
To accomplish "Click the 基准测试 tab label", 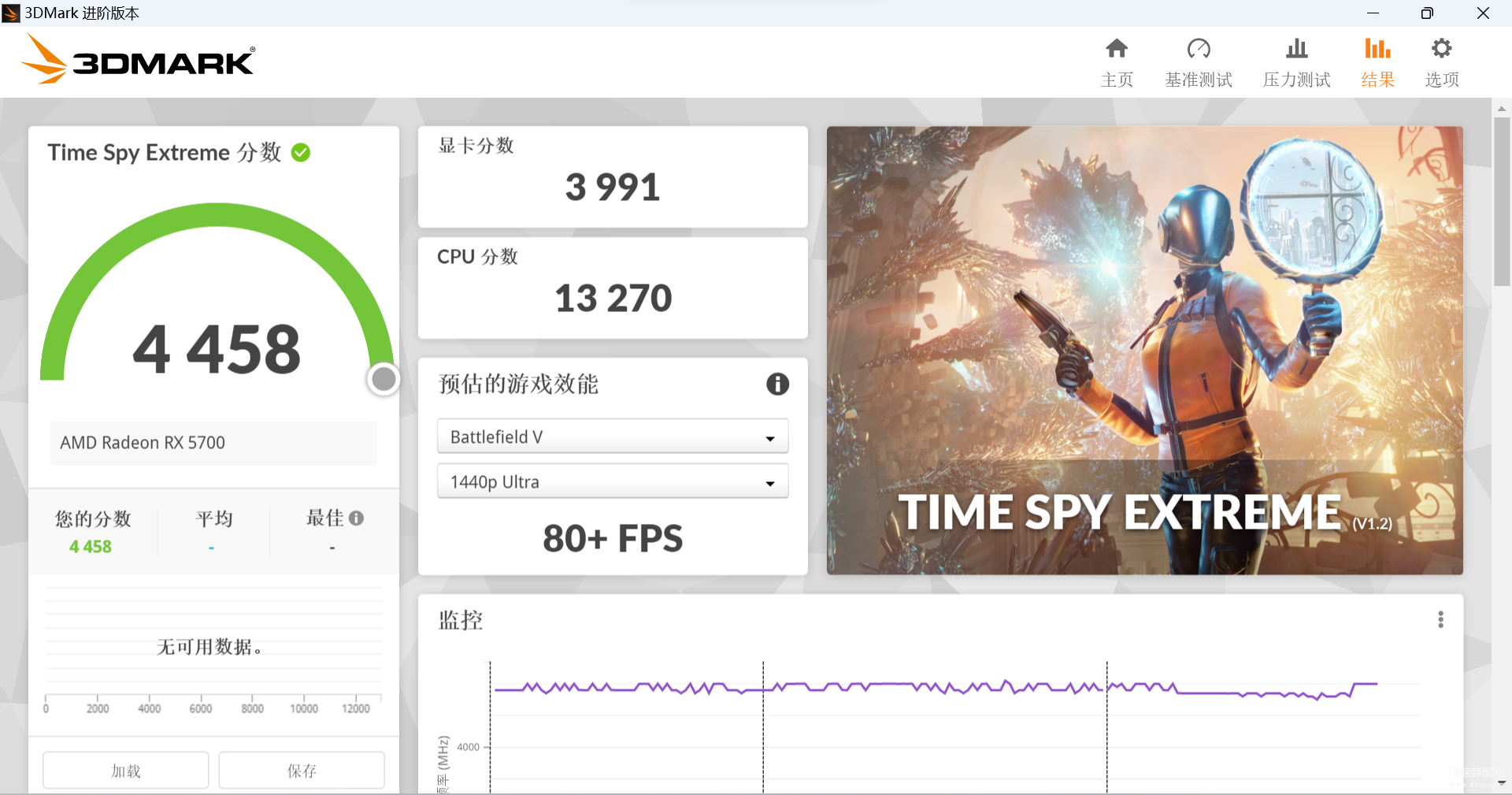I will click(x=1199, y=80).
